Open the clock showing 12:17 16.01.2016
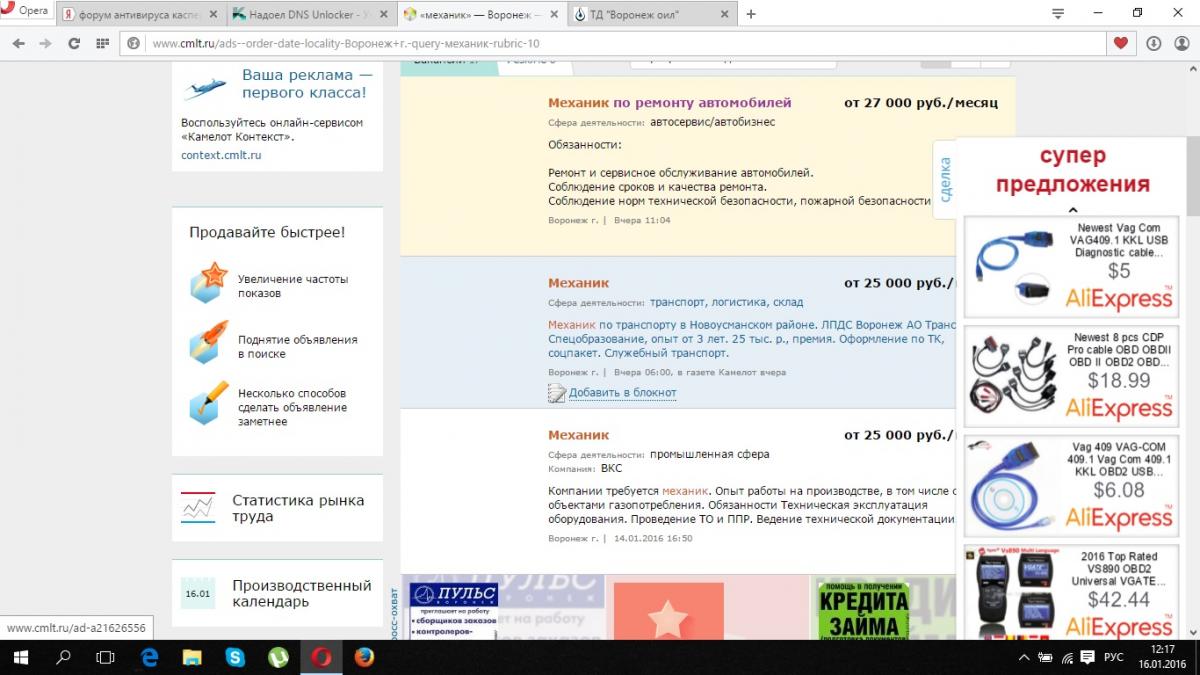Viewport: 1200px width, 675px height. click(x=1163, y=657)
